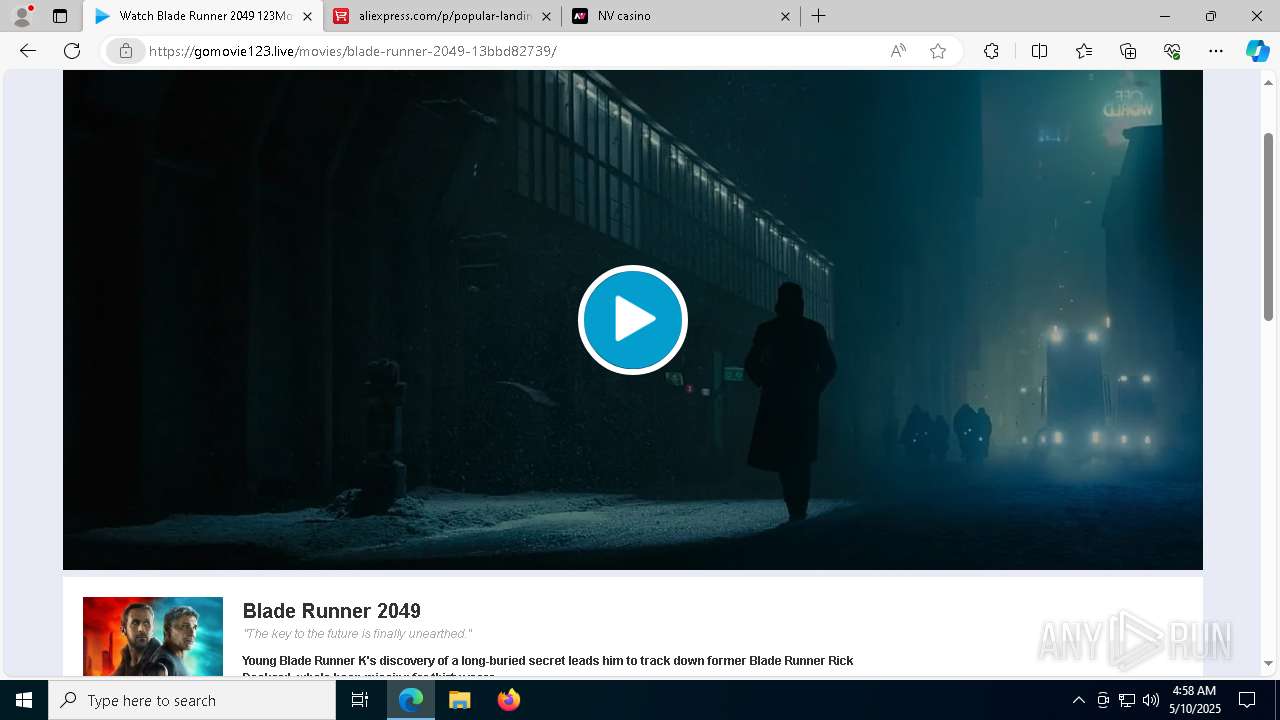Click the address bar URL
The height and width of the screenshot is (720, 1280).
(352, 51)
